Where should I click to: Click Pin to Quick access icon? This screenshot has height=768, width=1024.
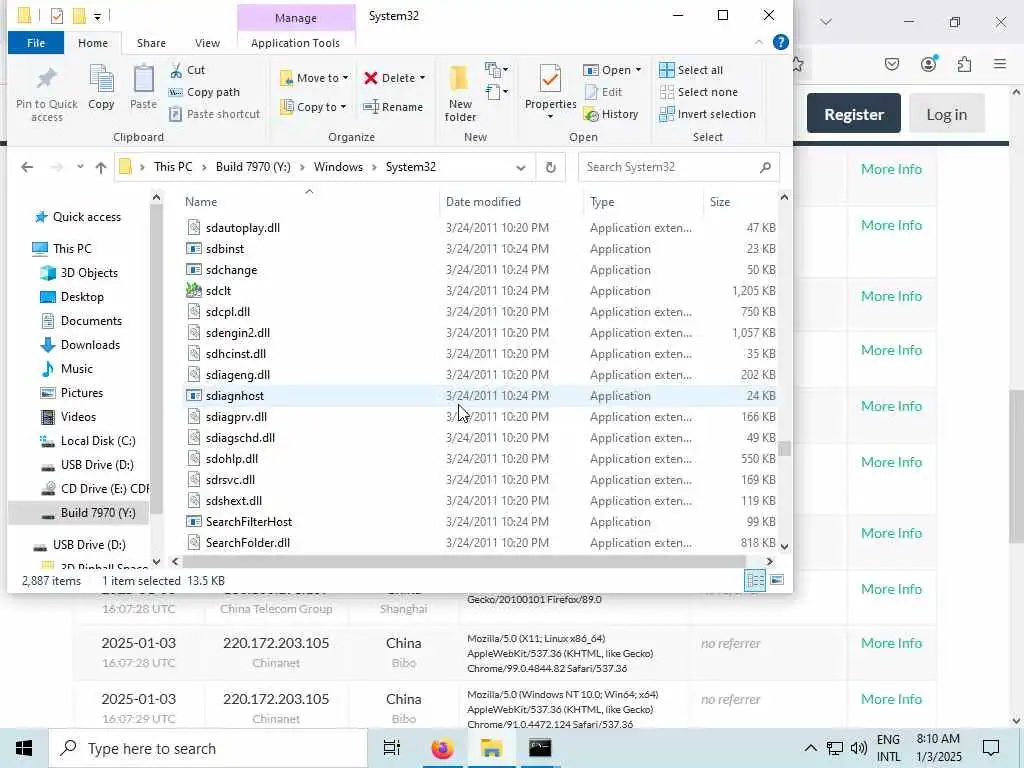click(x=46, y=78)
